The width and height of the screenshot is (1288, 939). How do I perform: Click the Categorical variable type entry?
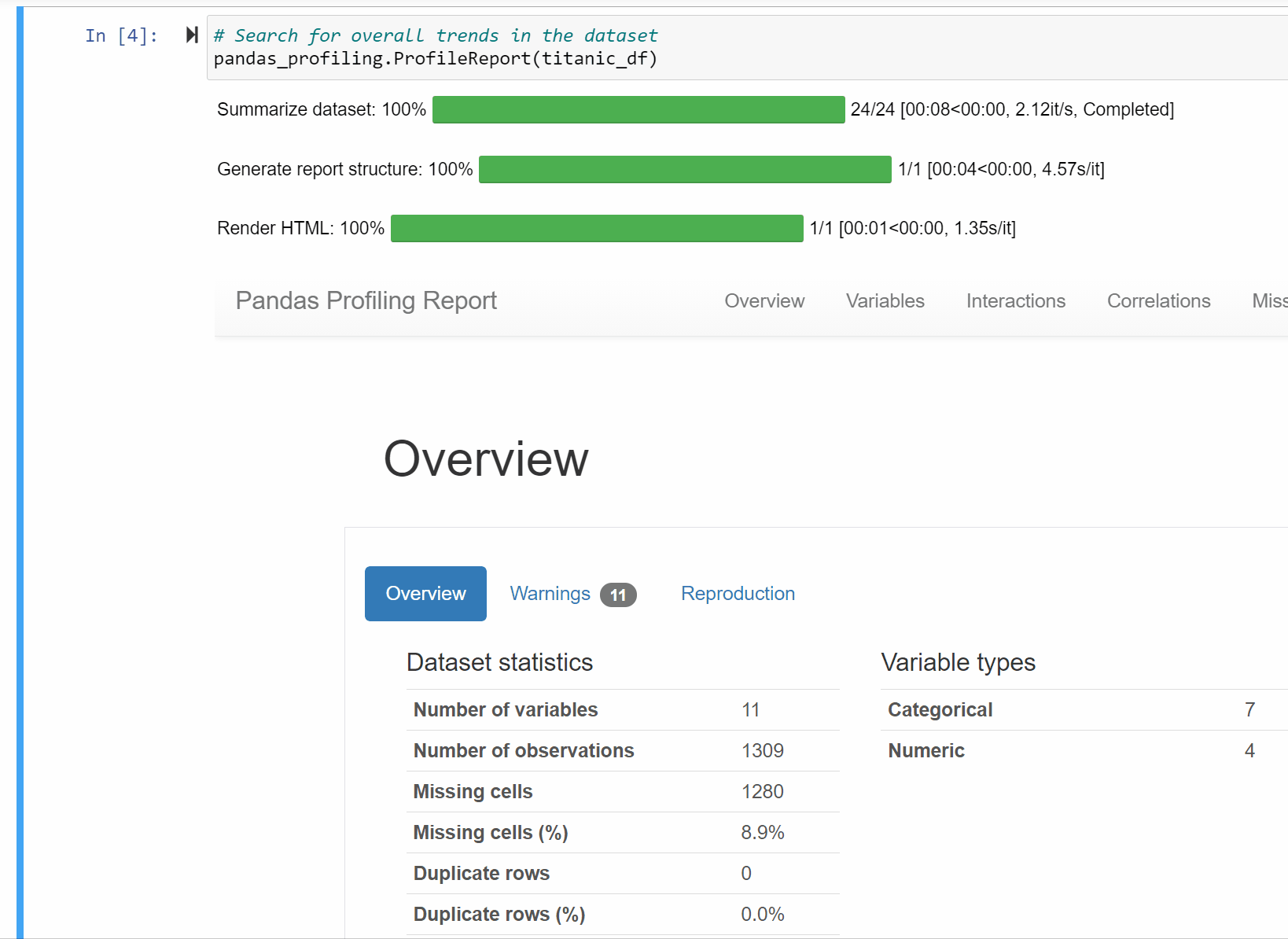pyautogui.click(x=940, y=709)
